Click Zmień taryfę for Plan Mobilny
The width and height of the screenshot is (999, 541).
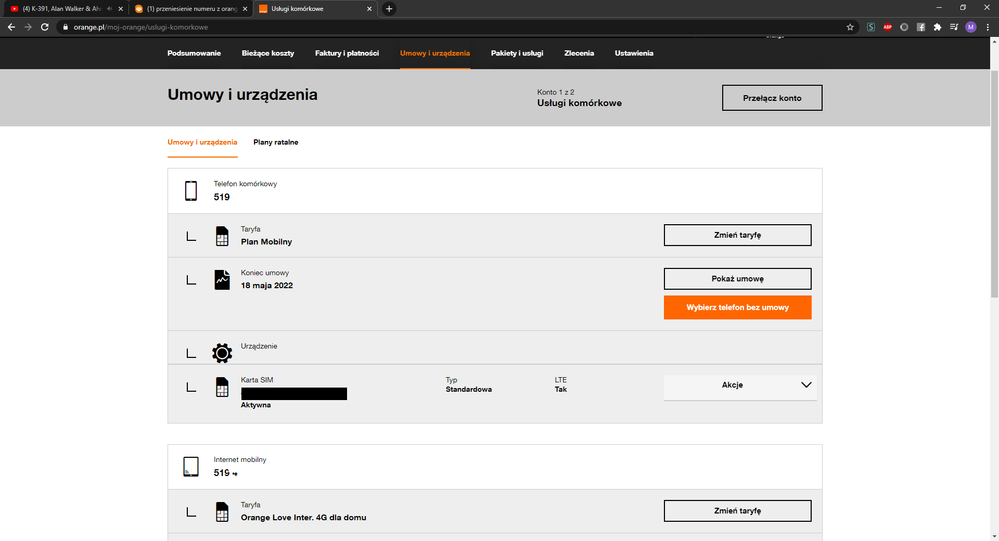click(737, 235)
